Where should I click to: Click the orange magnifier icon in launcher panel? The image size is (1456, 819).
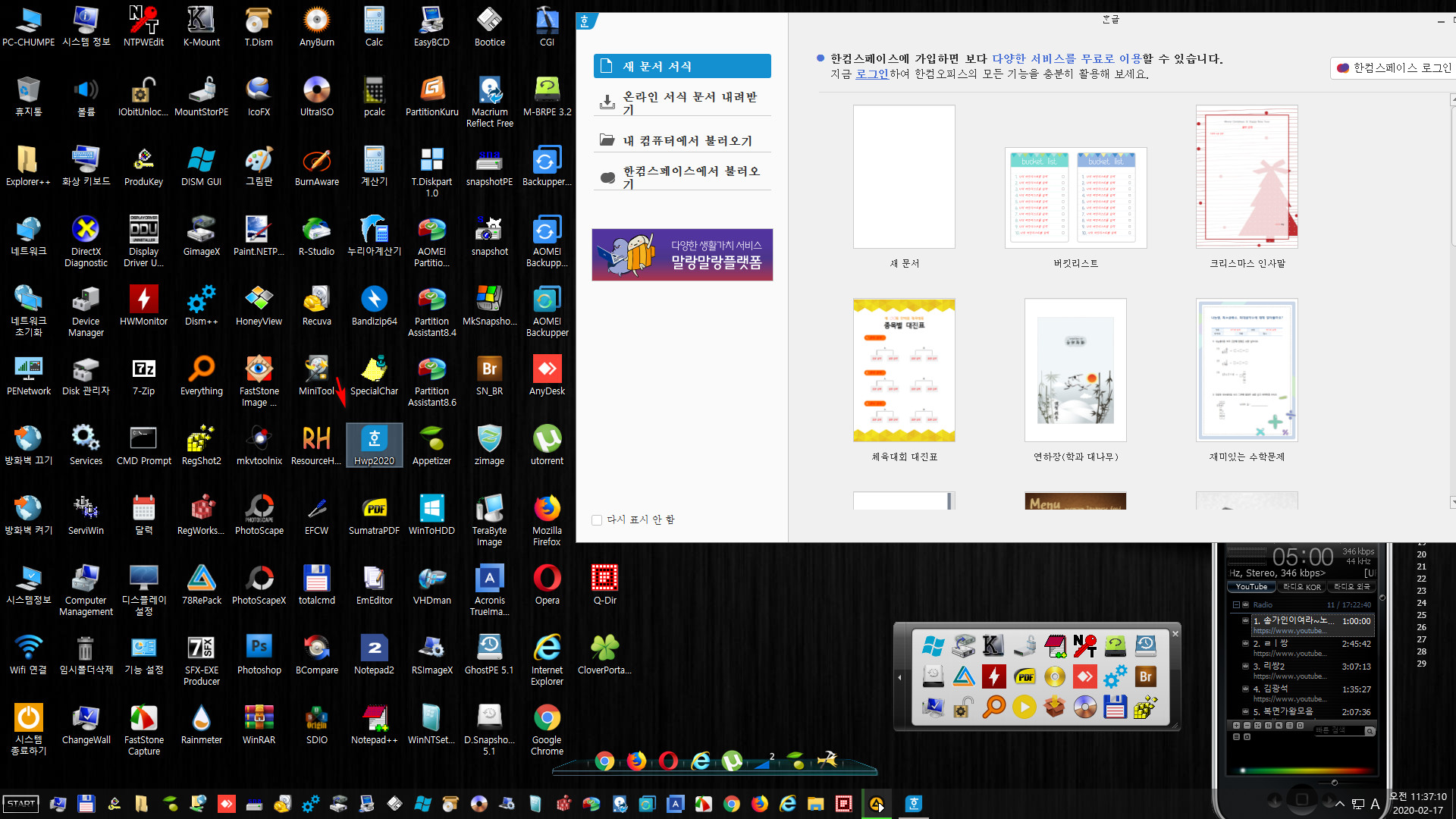click(x=993, y=707)
